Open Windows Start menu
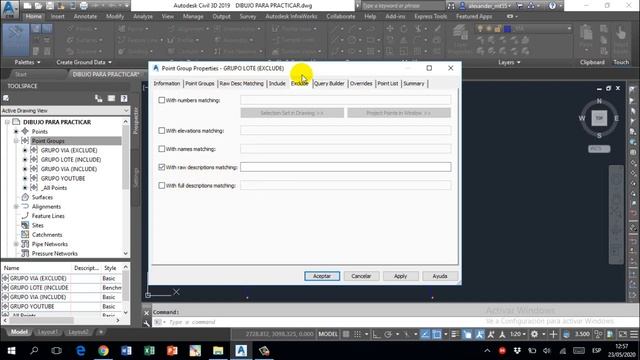 pos(11,351)
